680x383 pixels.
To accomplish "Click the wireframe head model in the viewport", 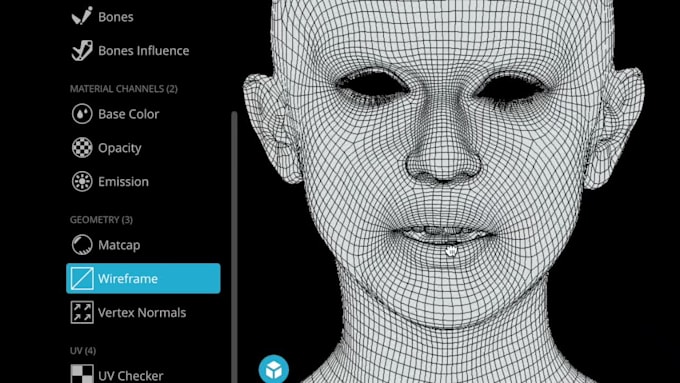I will point(443,191).
